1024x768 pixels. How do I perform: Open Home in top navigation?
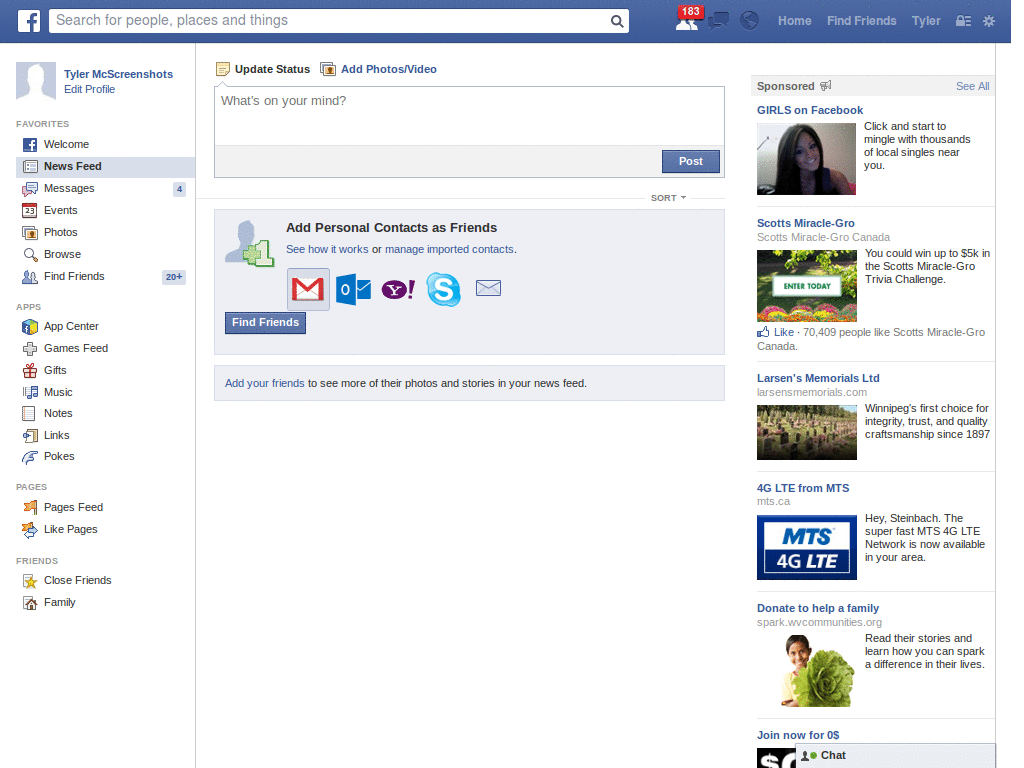[x=794, y=21]
